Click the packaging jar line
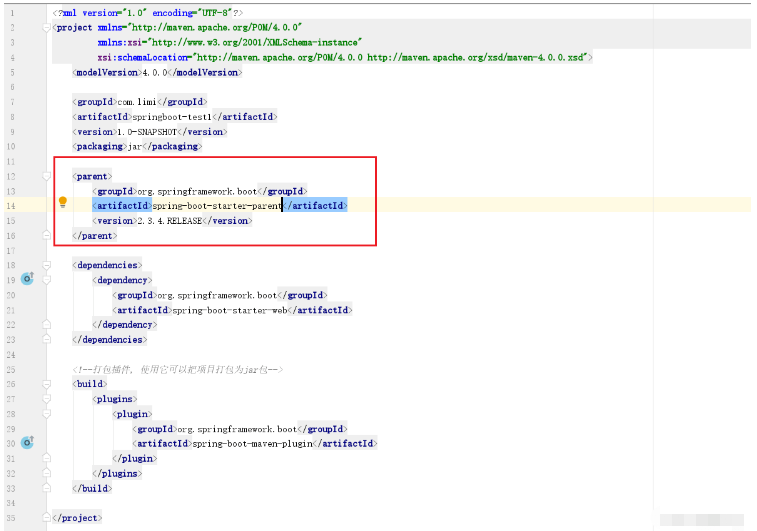757x531 pixels. (x=137, y=146)
